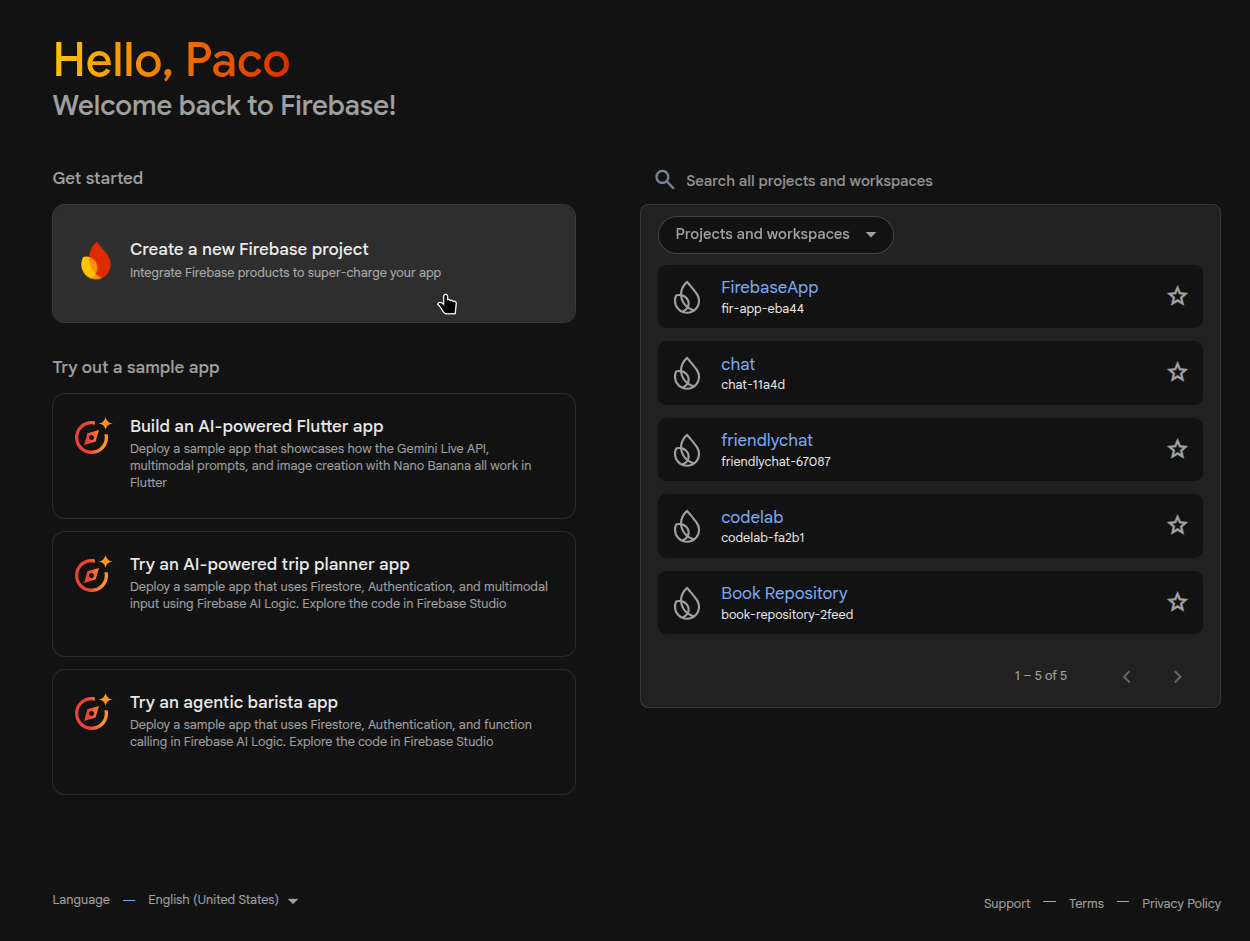The image size is (1250, 941).
Task: Click the agentic barista compass icon
Action: click(93, 713)
